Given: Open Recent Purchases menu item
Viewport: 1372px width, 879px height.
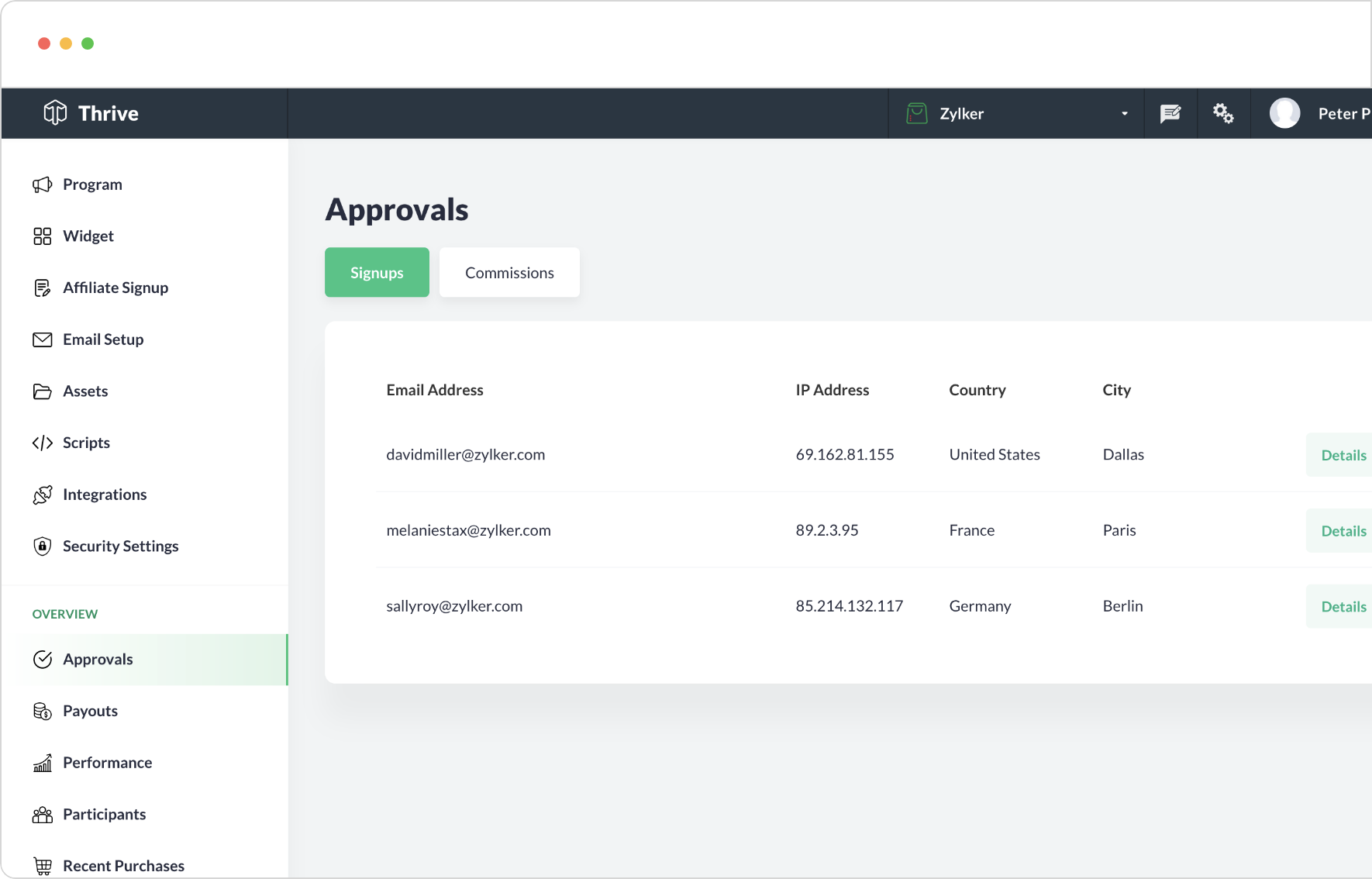Looking at the screenshot, I should (123, 866).
